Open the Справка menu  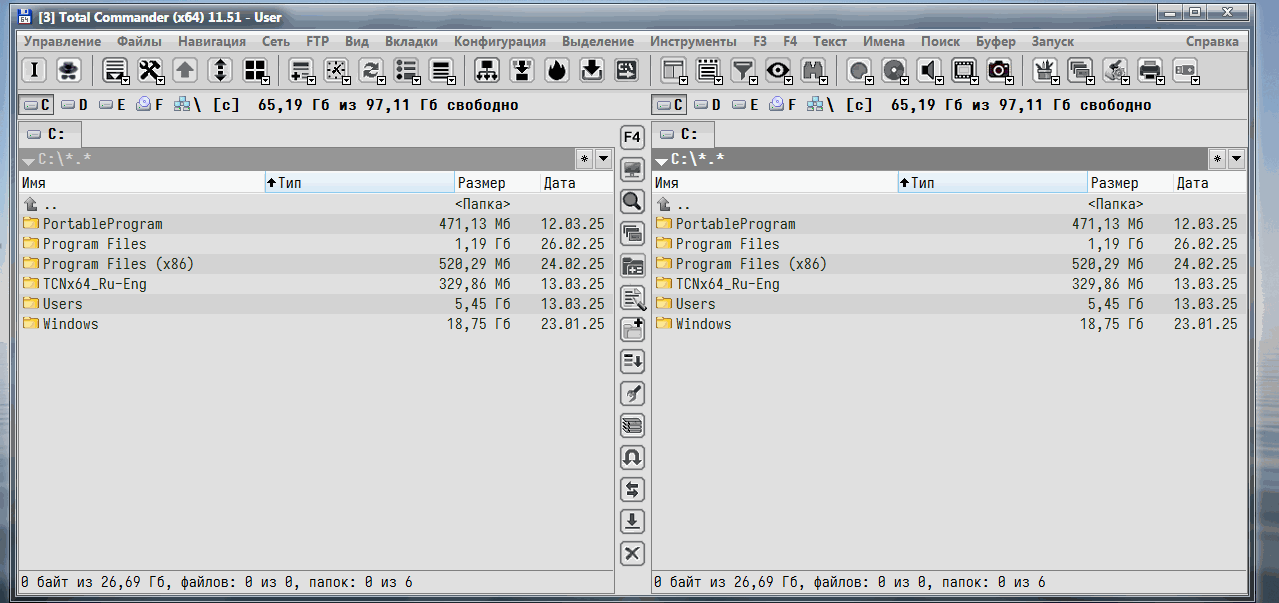[x=1212, y=42]
